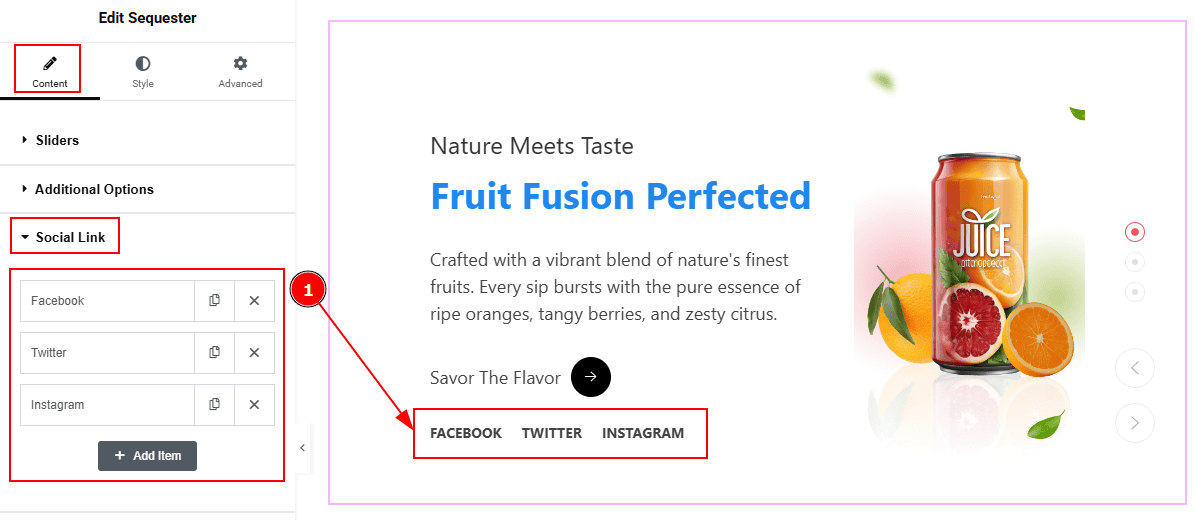The height and width of the screenshot is (521, 1195).
Task: Go to previous slide with left chevron
Action: click(1135, 369)
